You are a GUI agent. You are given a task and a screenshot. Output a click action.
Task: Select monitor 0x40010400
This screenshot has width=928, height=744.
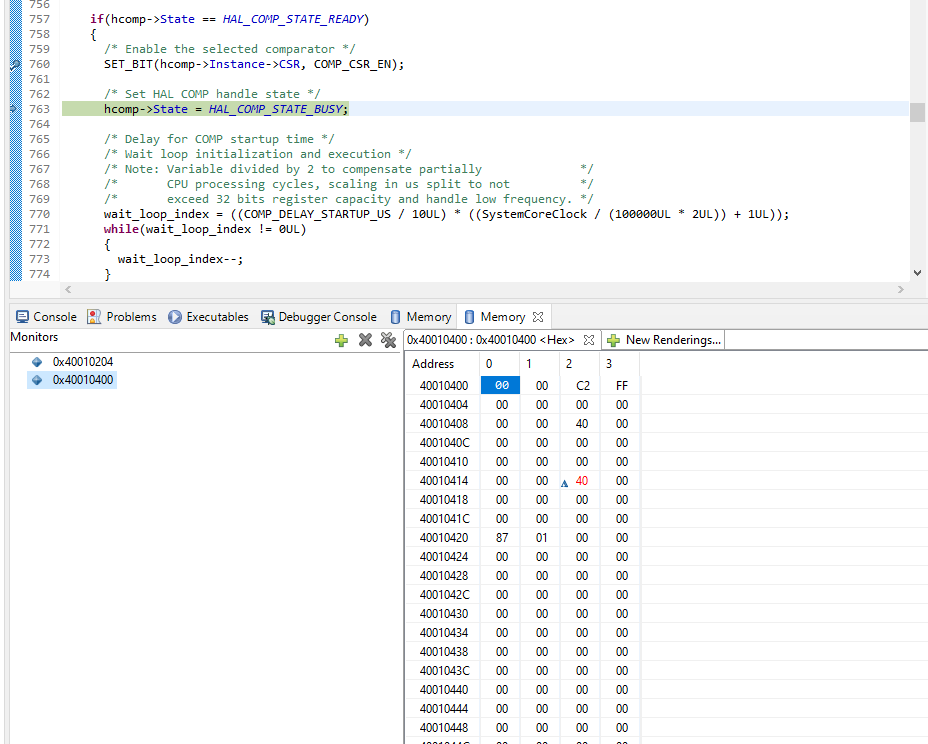pyautogui.click(x=83, y=380)
